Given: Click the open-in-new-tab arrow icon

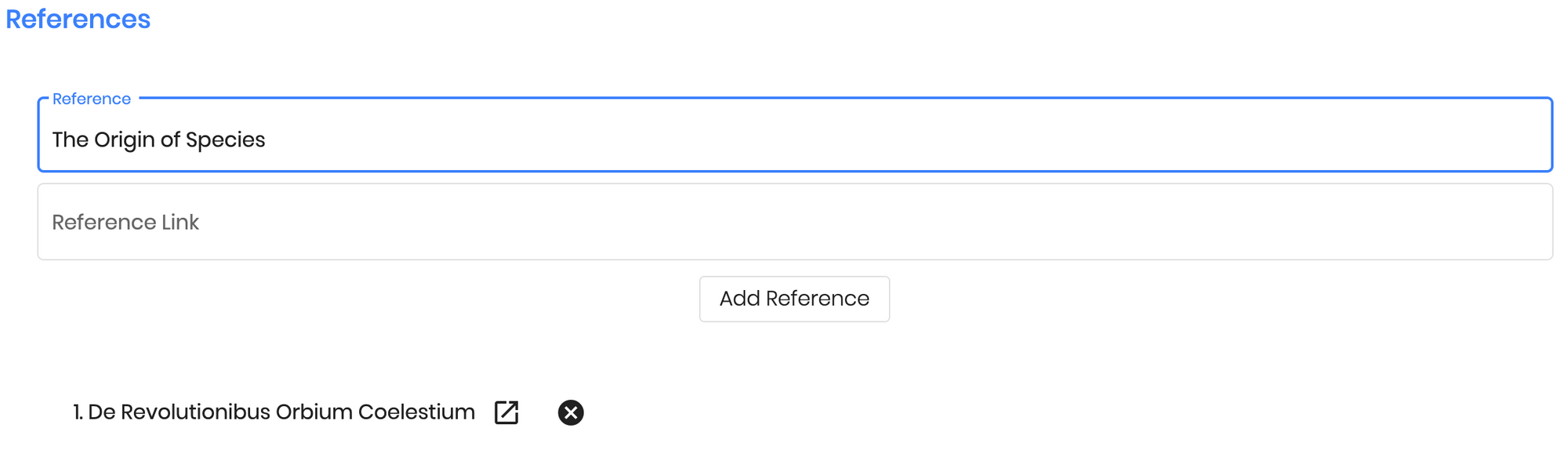Looking at the screenshot, I should 506,412.
